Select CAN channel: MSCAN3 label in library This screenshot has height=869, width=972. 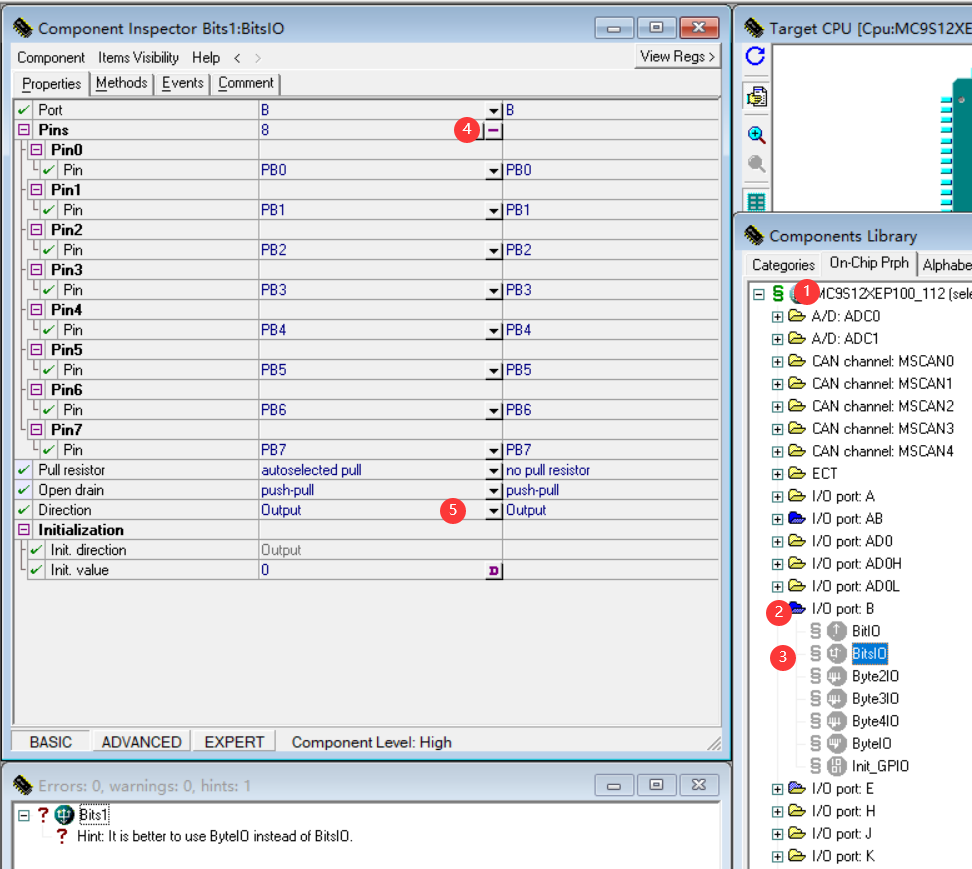pyautogui.click(x=883, y=429)
